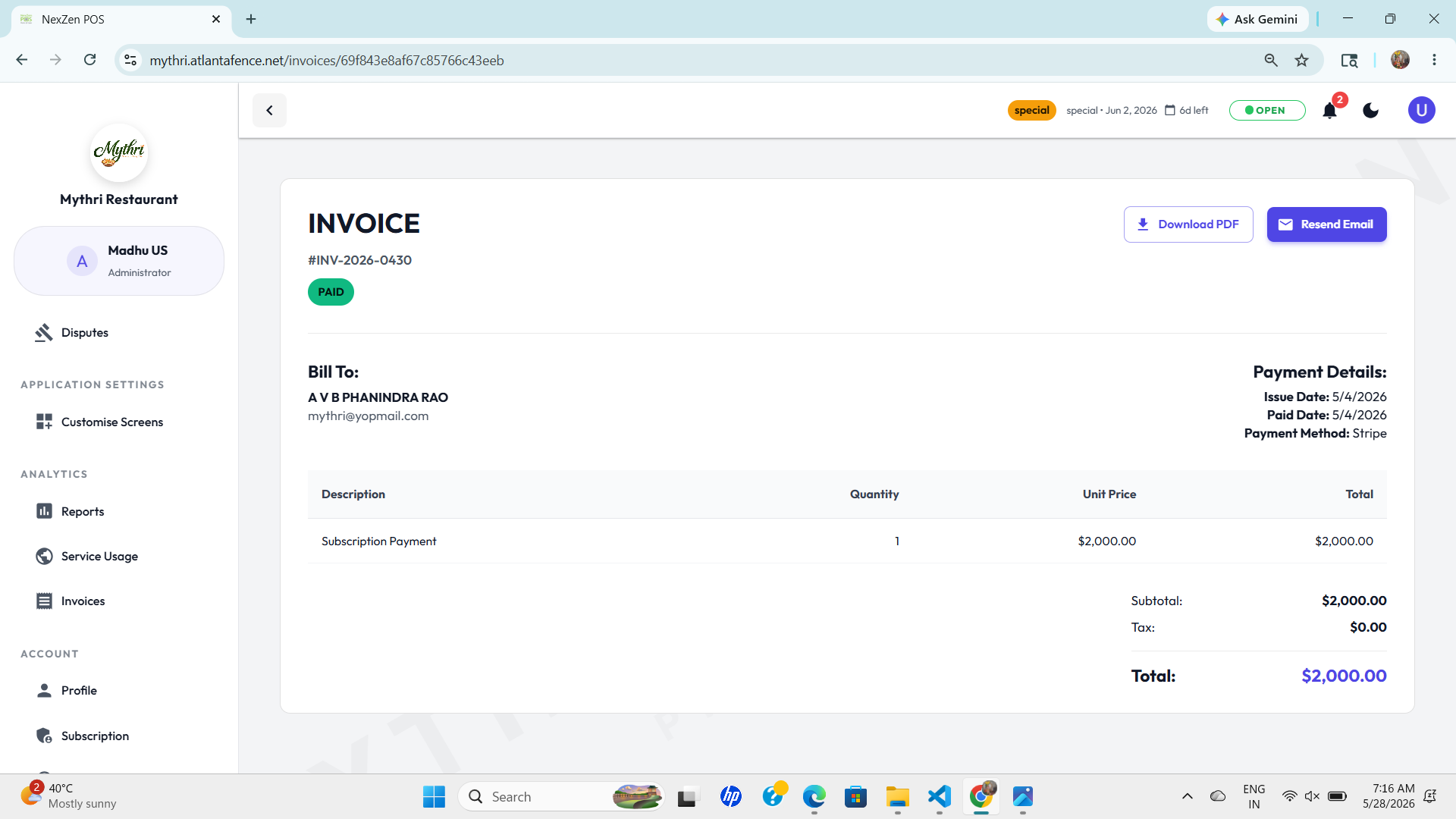
Task: Click the Reports chart icon
Action: pos(44,511)
